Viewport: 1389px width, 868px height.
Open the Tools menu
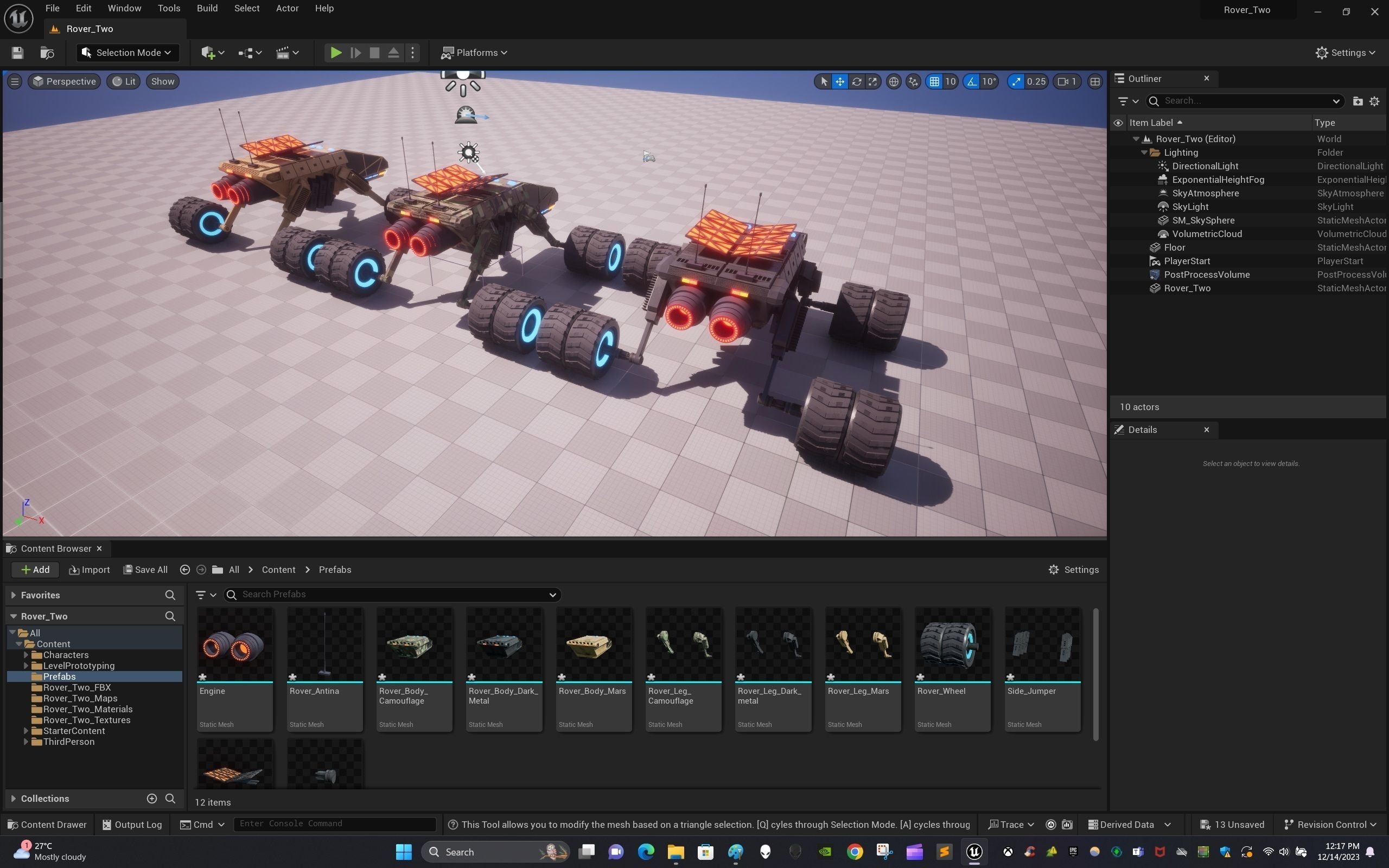click(x=169, y=8)
